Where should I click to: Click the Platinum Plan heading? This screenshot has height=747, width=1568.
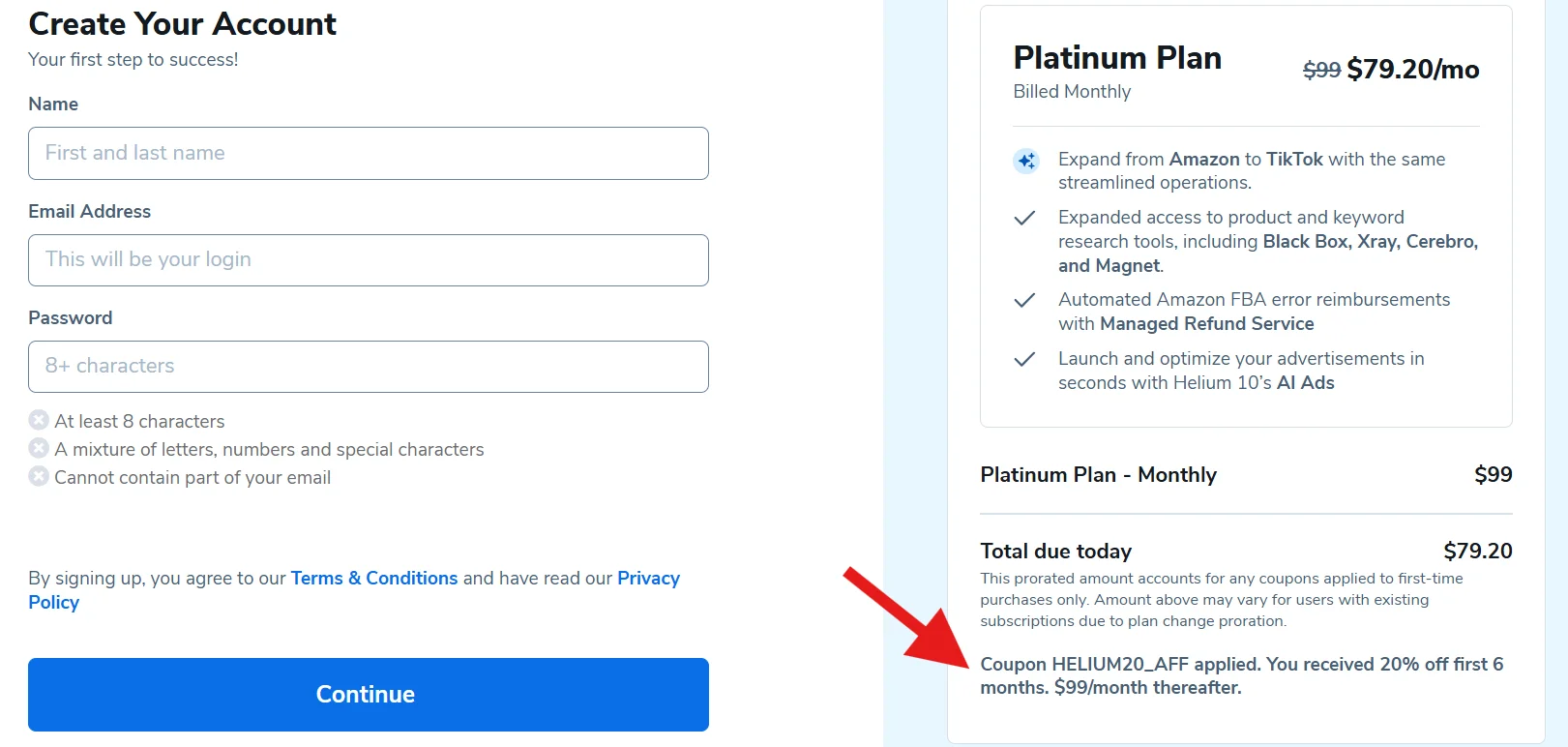[x=1117, y=58]
